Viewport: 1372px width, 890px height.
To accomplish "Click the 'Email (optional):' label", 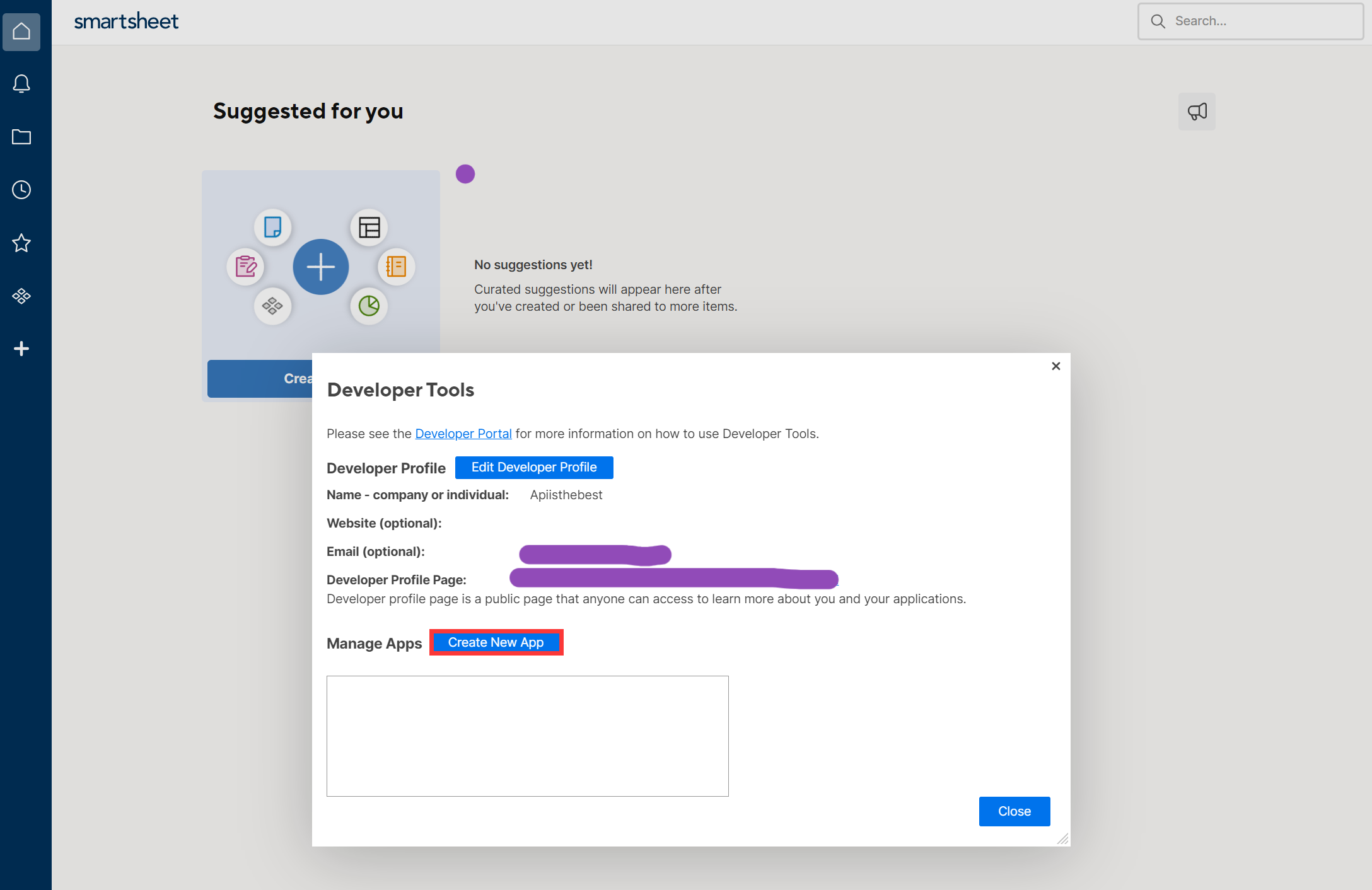I will [376, 552].
